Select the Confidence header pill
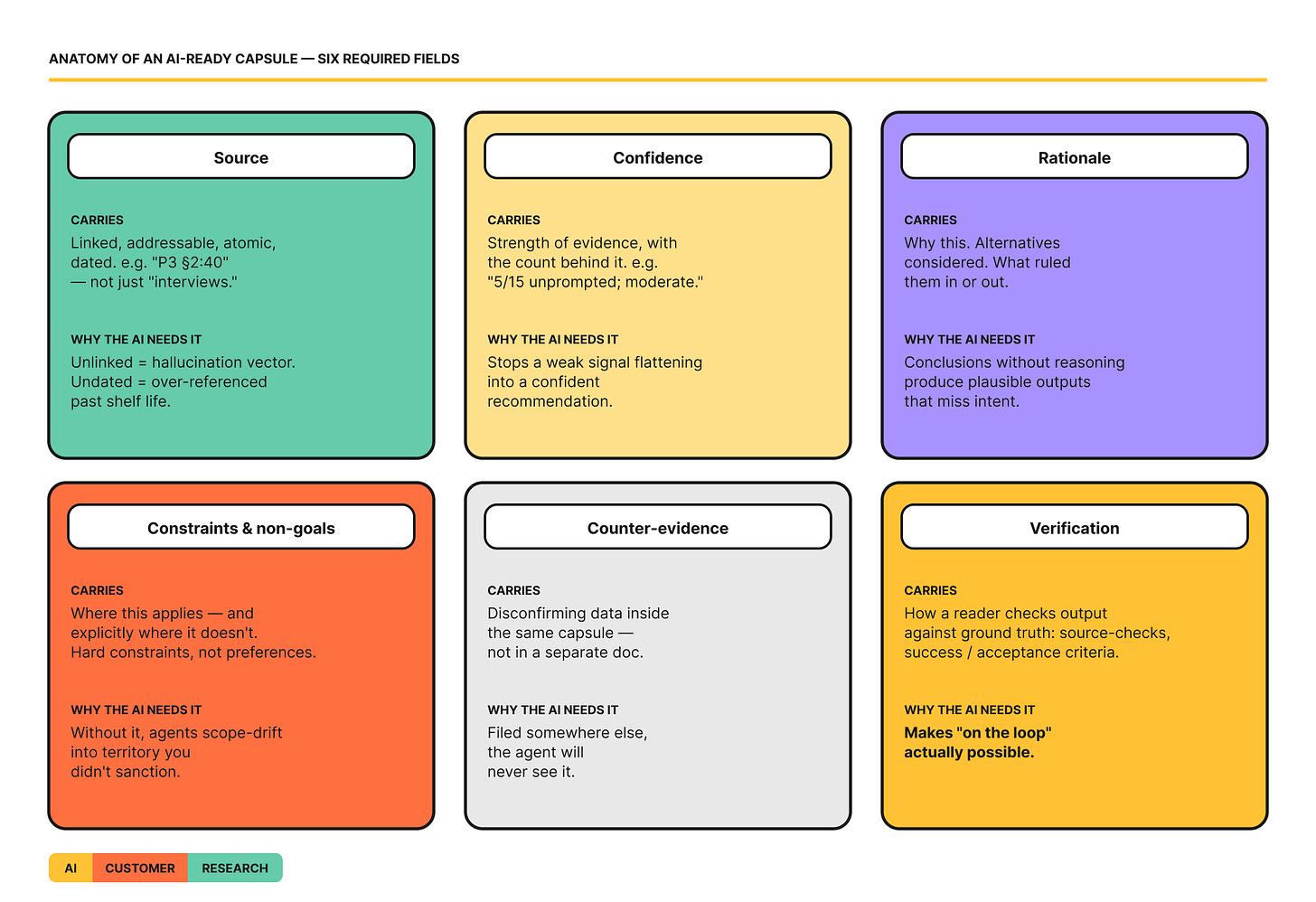This screenshot has width=1316, height=902. click(x=658, y=156)
